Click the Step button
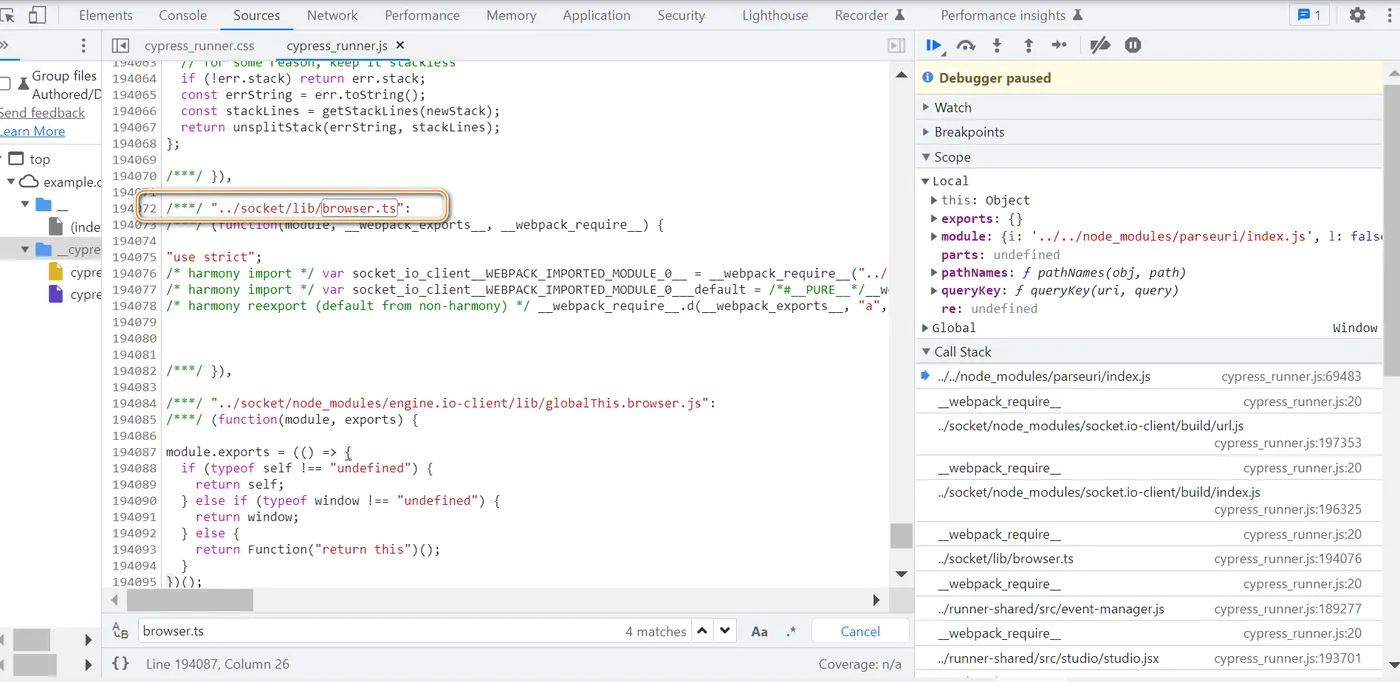Viewport: 1400px width, 682px height. pyautogui.click(x=1059, y=45)
